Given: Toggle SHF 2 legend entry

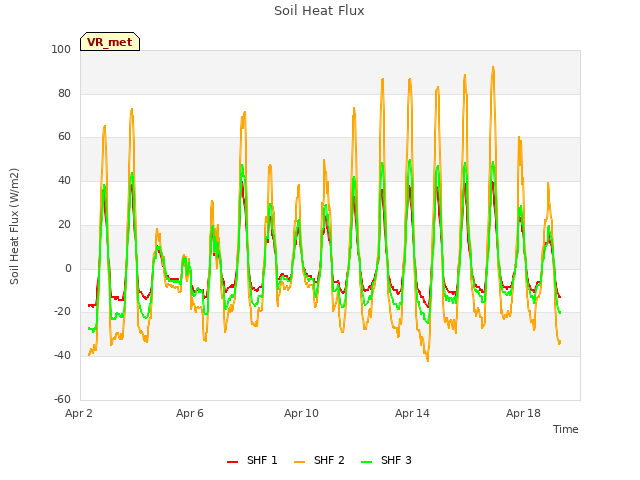Looking at the screenshot, I should coord(319,461).
